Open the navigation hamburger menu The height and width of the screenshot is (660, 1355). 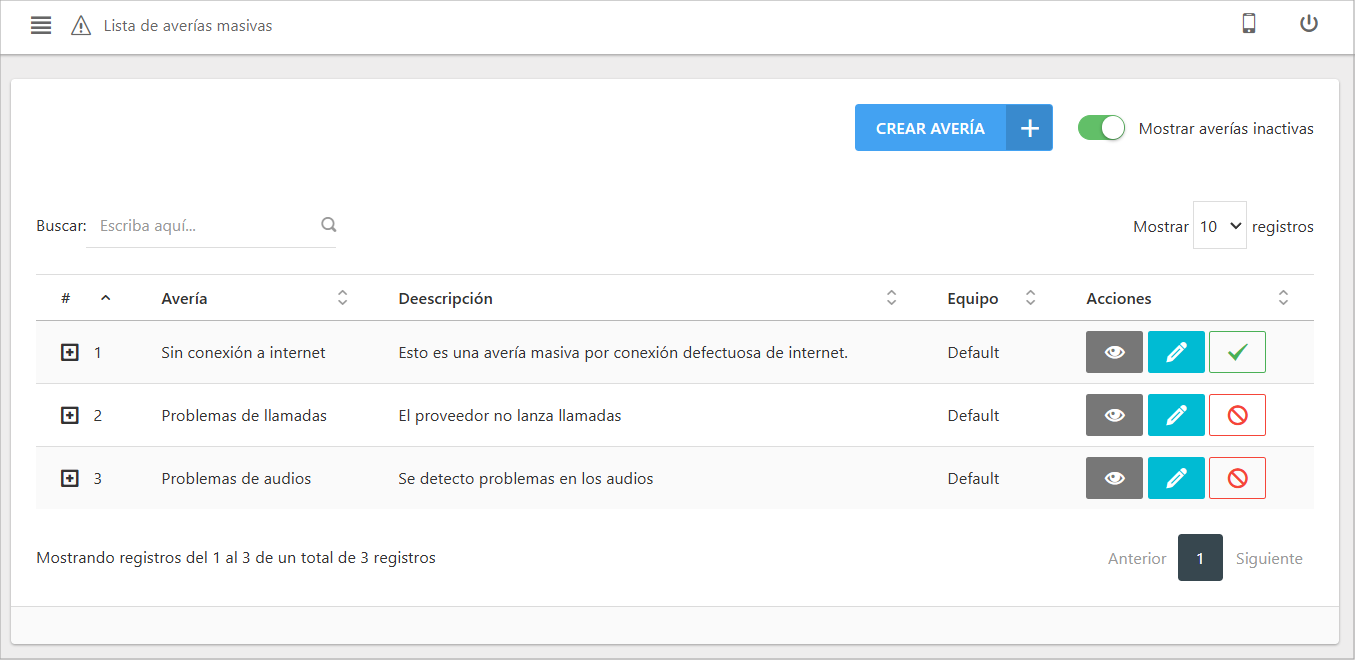coord(40,25)
